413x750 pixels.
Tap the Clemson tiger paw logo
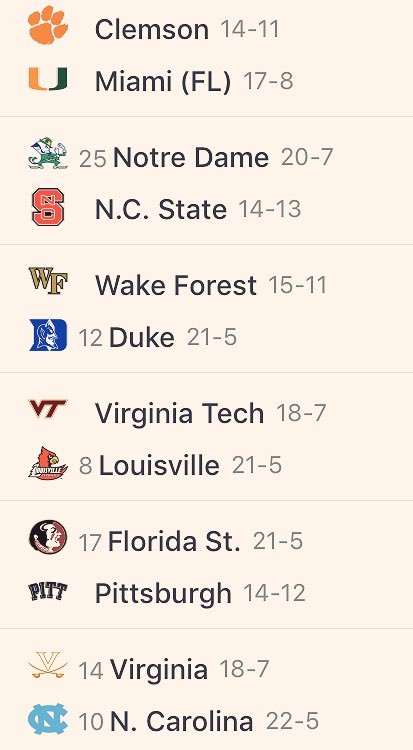coord(48,25)
